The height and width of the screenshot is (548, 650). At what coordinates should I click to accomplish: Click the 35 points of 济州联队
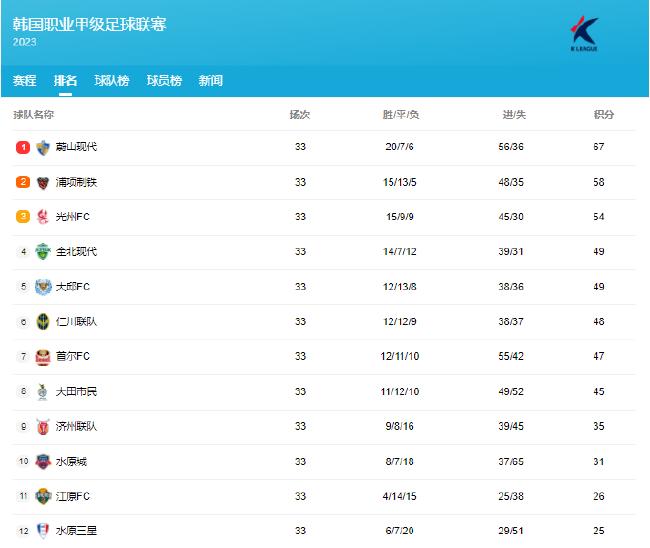pos(599,427)
